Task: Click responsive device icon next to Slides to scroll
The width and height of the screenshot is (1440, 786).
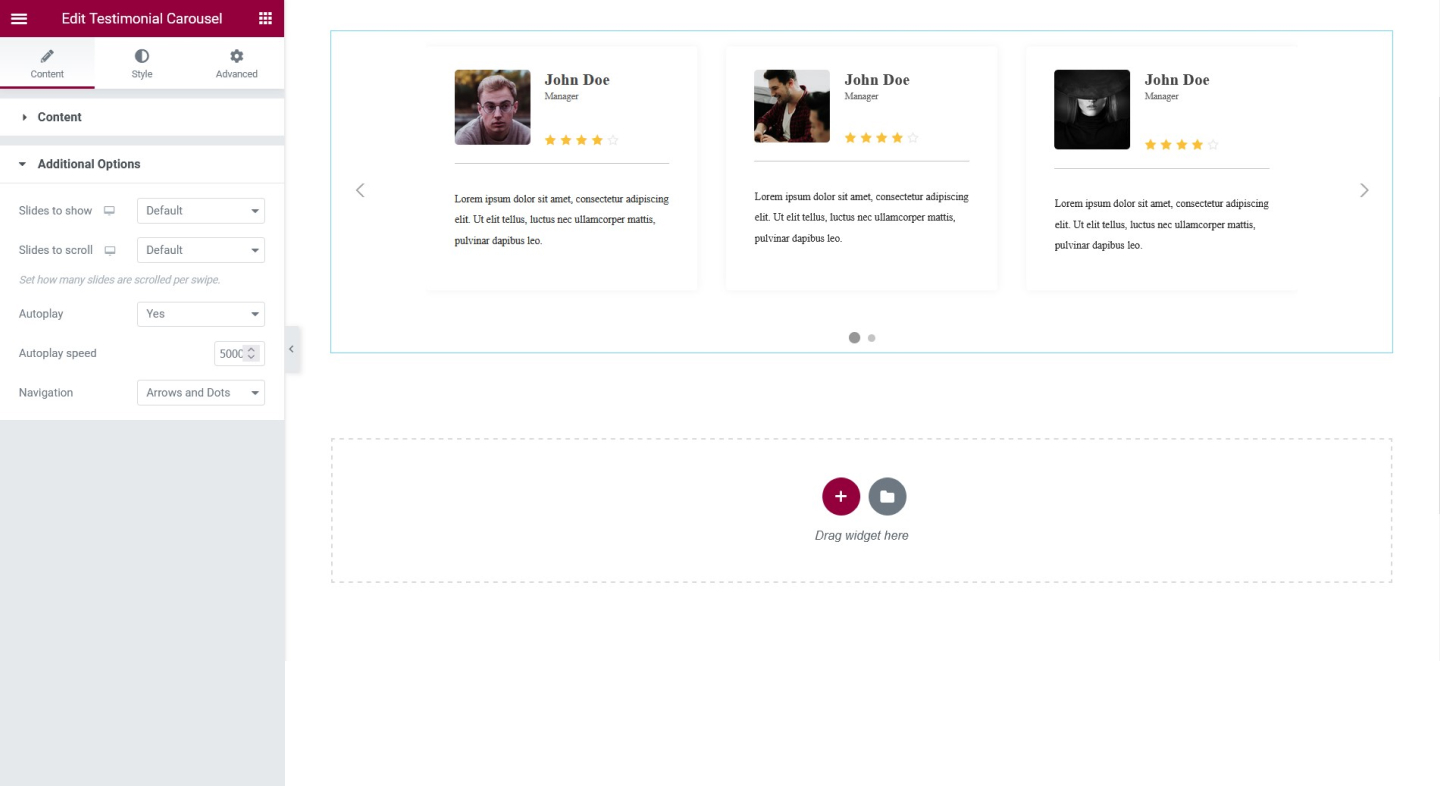Action: click(x=110, y=250)
